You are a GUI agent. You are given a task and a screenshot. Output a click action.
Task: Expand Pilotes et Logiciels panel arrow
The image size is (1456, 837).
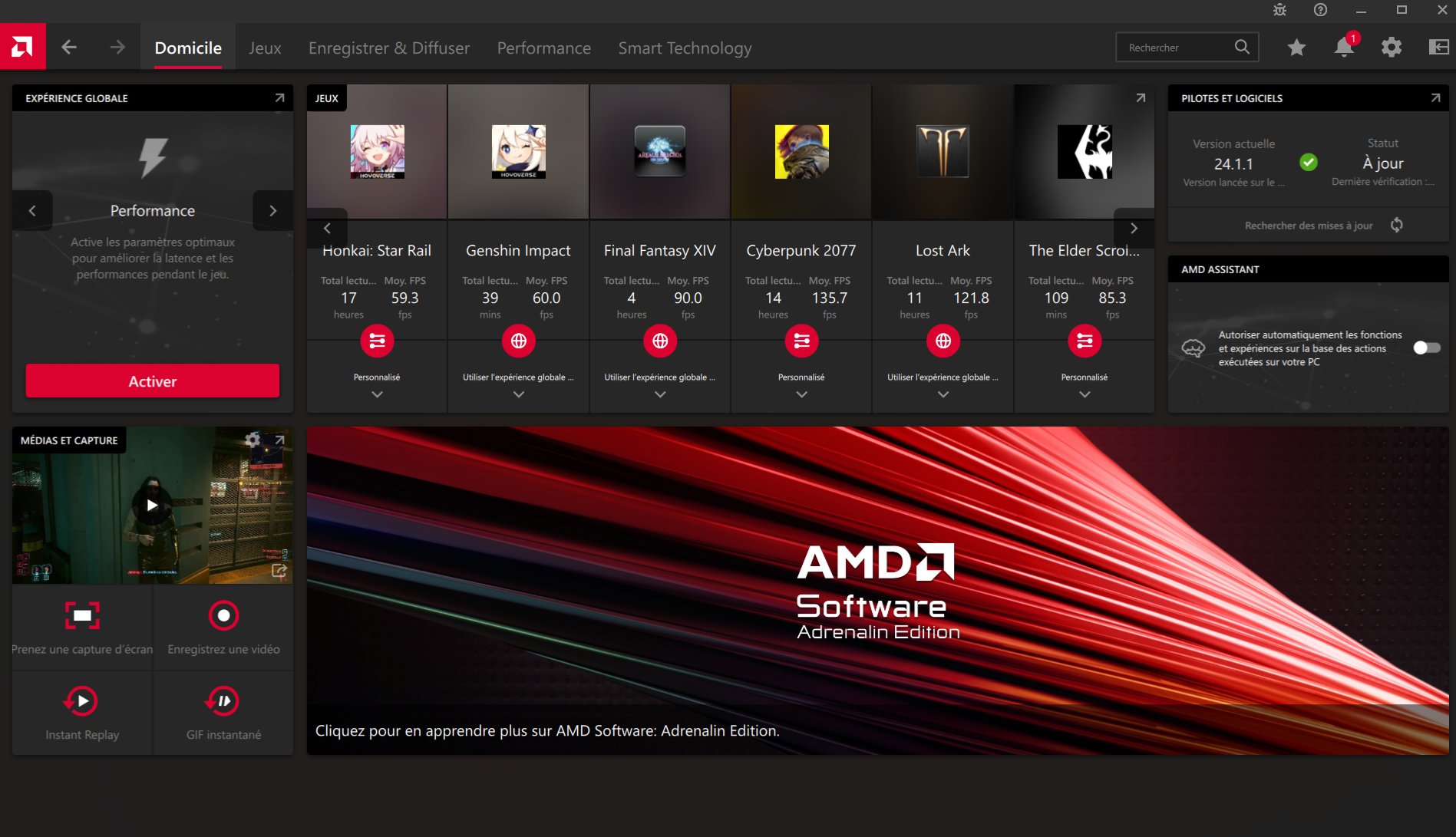click(x=1435, y=98)
